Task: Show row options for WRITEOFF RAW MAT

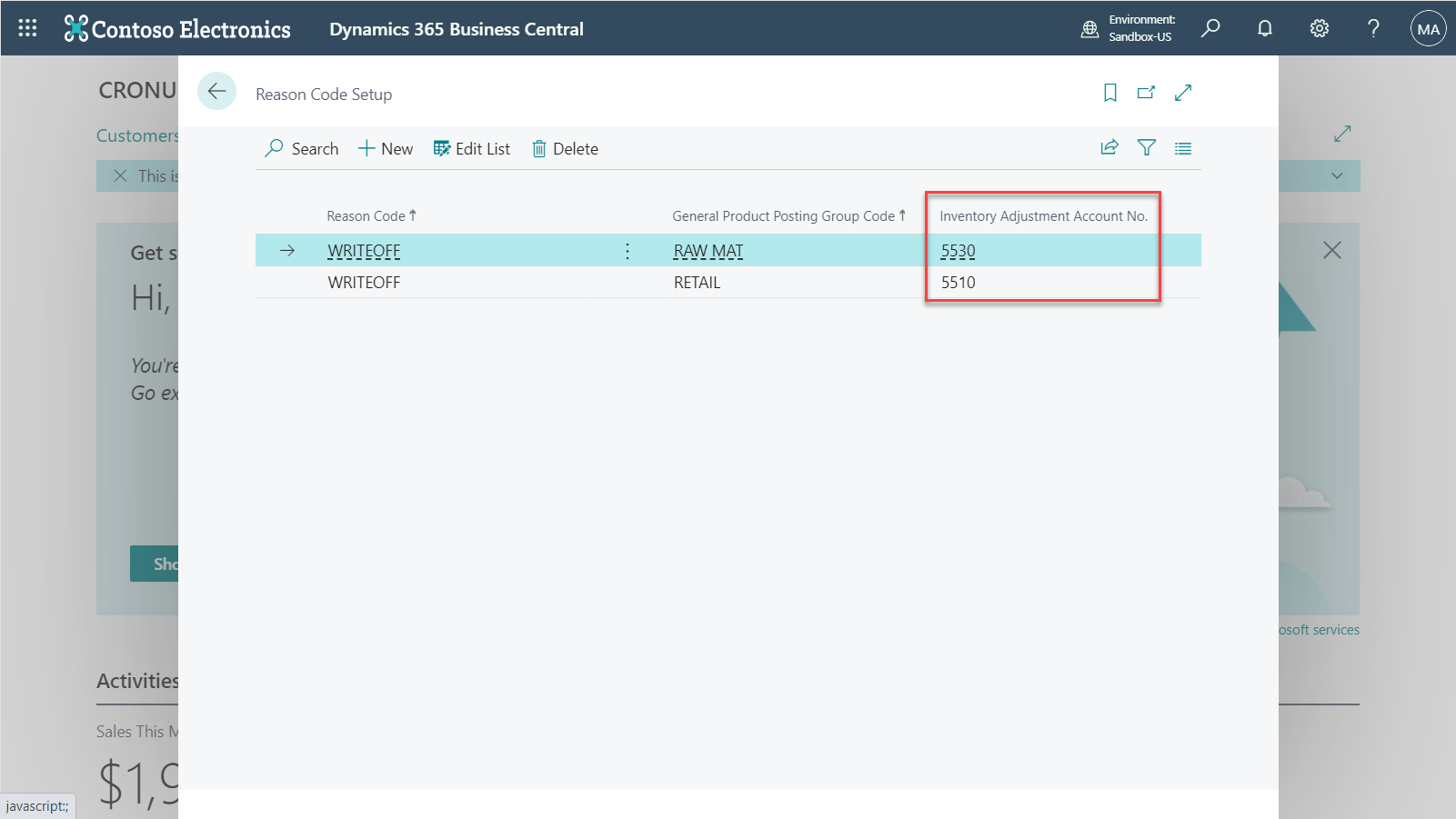Action: coord(628,251)
